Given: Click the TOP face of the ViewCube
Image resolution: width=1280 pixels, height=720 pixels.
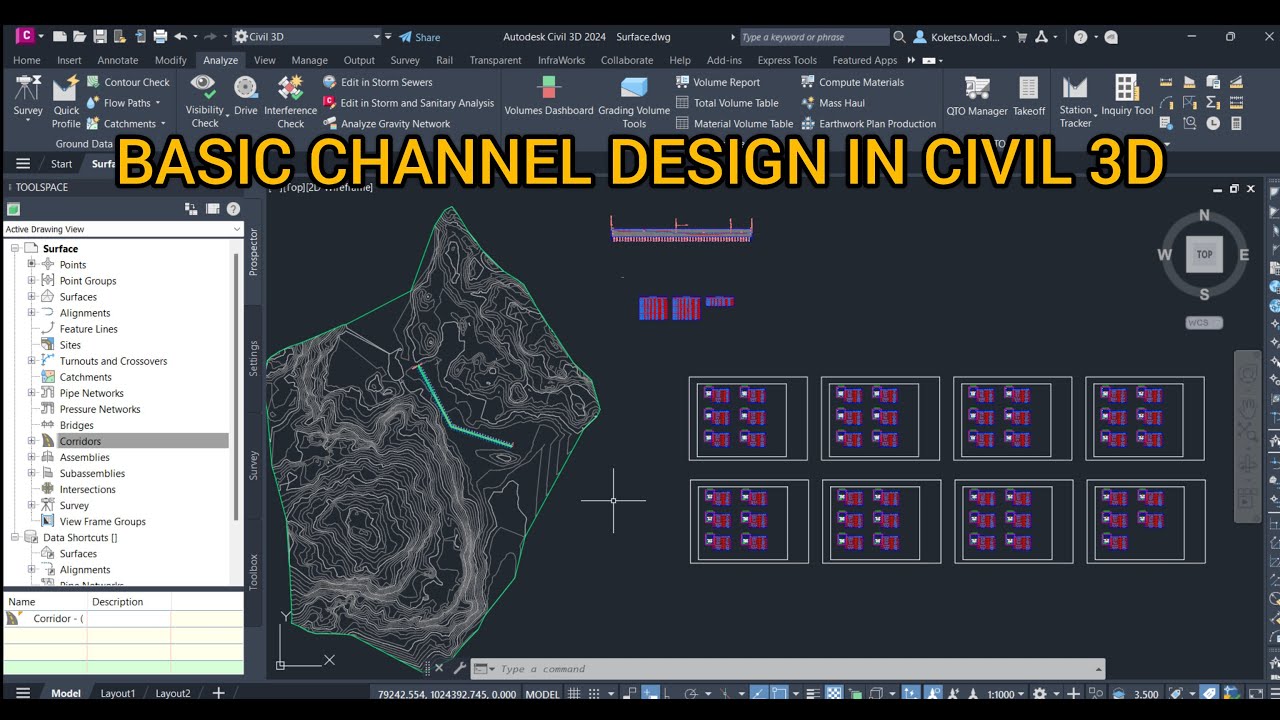Looking at the screenshot, I should (x=1204, y=254).
